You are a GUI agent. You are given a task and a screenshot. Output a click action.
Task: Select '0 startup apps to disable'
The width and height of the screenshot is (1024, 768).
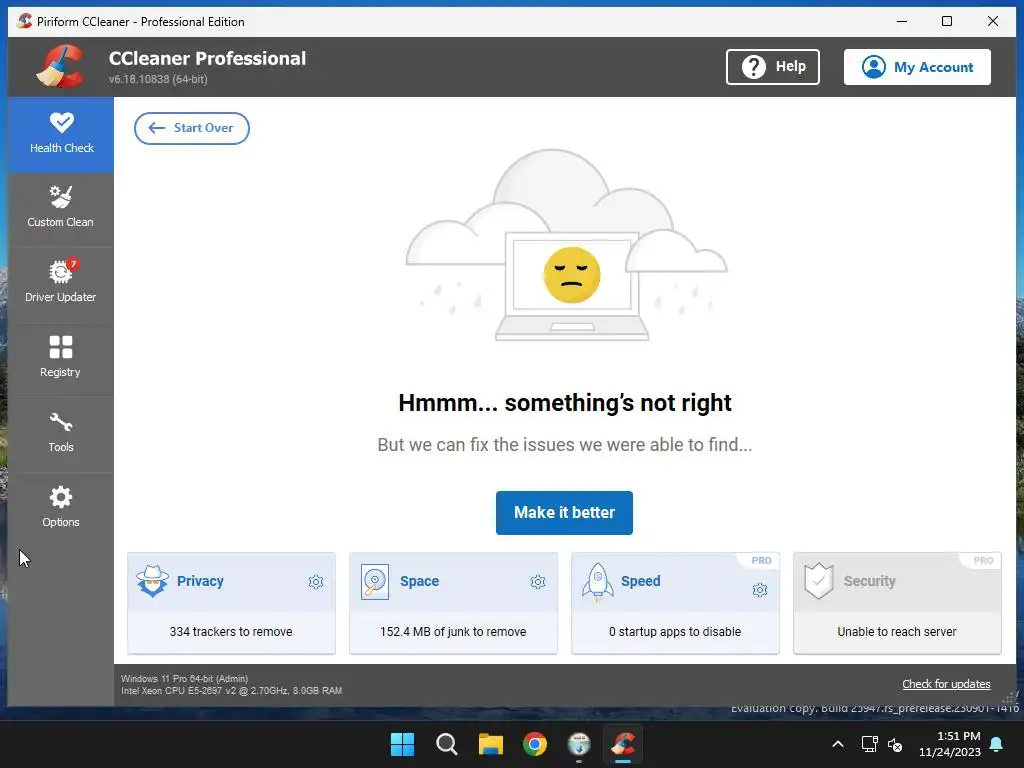click(675, 632)
